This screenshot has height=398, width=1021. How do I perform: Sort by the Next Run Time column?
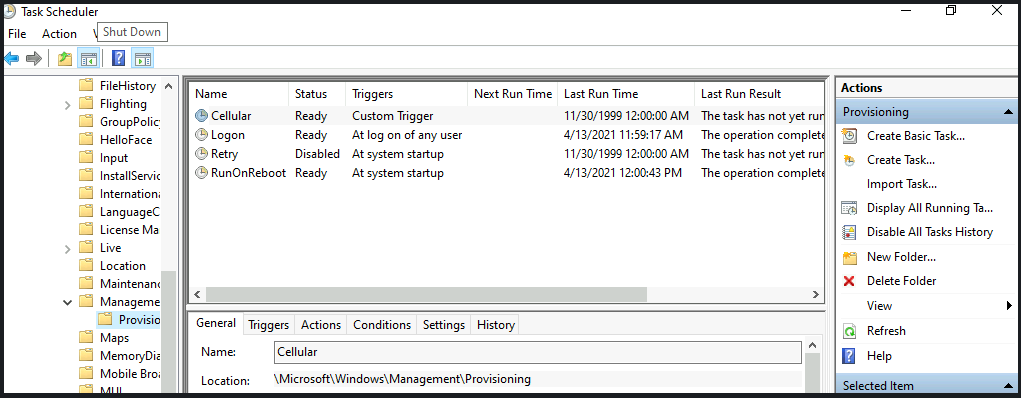coord(512,94)
